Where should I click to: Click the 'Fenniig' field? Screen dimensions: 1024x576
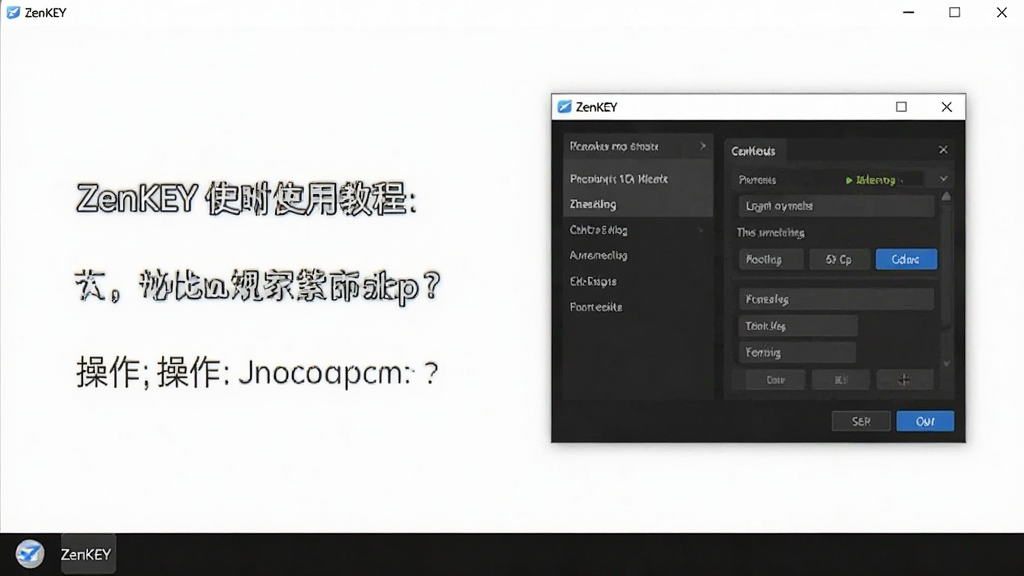coord(797,353)
